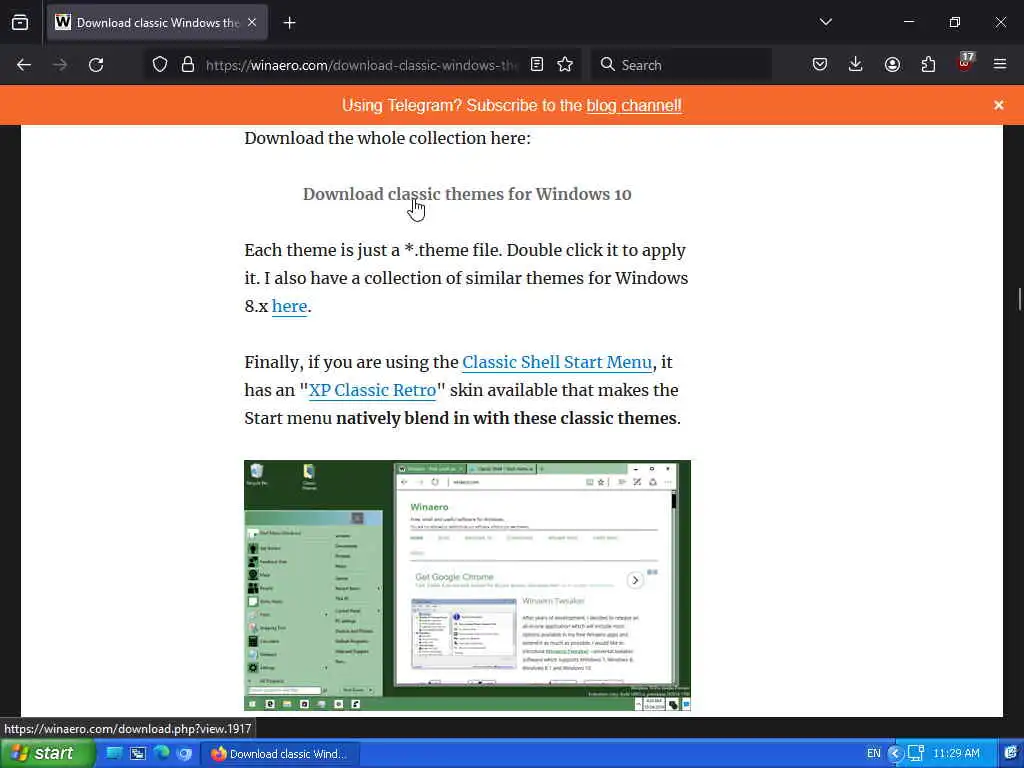Viewport: 1024px width, 768px height.
Task: Click the winaero.com URL address bar
Action: [x=361, y=65]
